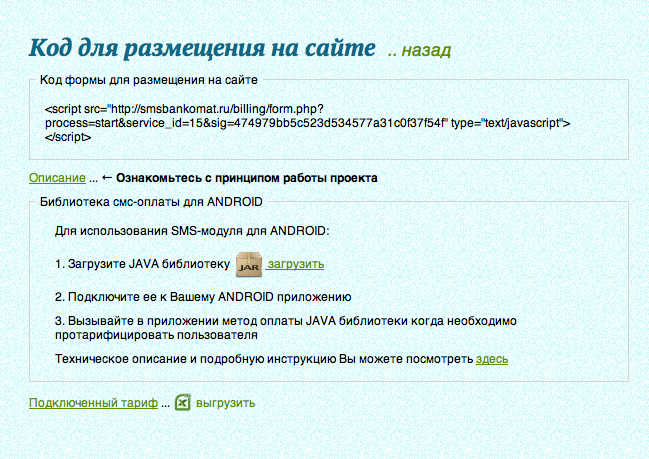
Task: Click the Excel export icon
Action: click(x=183, y=402)
